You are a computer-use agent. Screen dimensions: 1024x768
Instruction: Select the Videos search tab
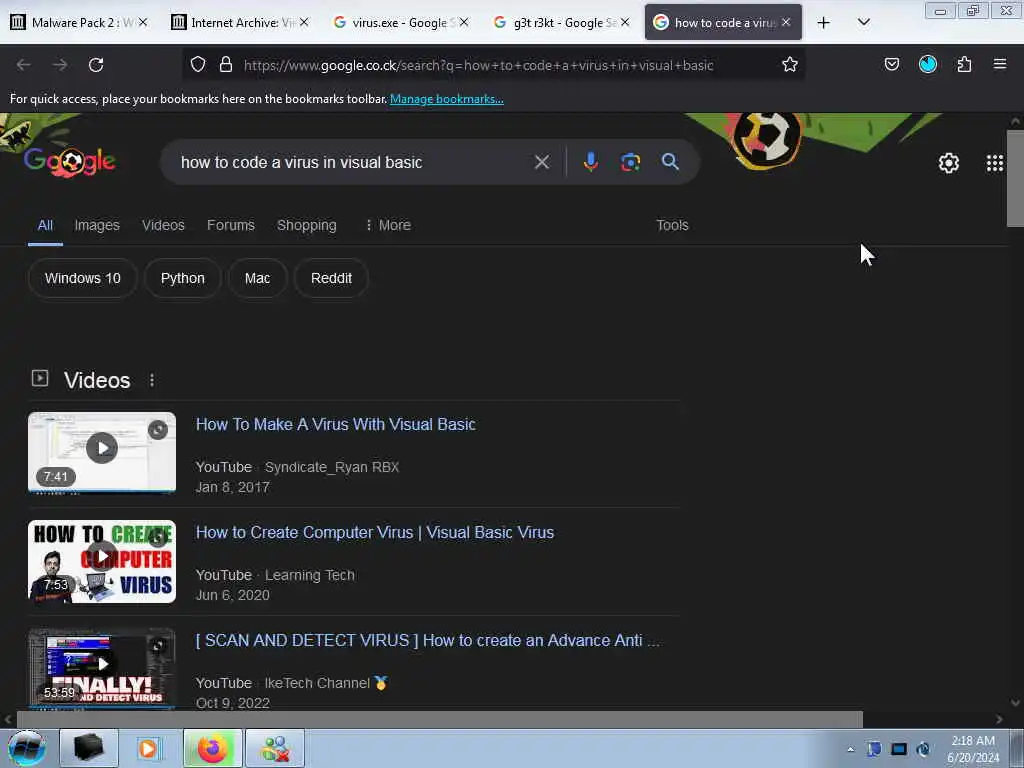[163, 225]
